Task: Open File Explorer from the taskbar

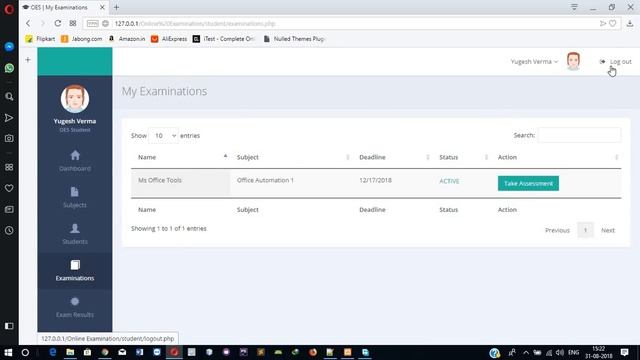Action: (70, 352)
